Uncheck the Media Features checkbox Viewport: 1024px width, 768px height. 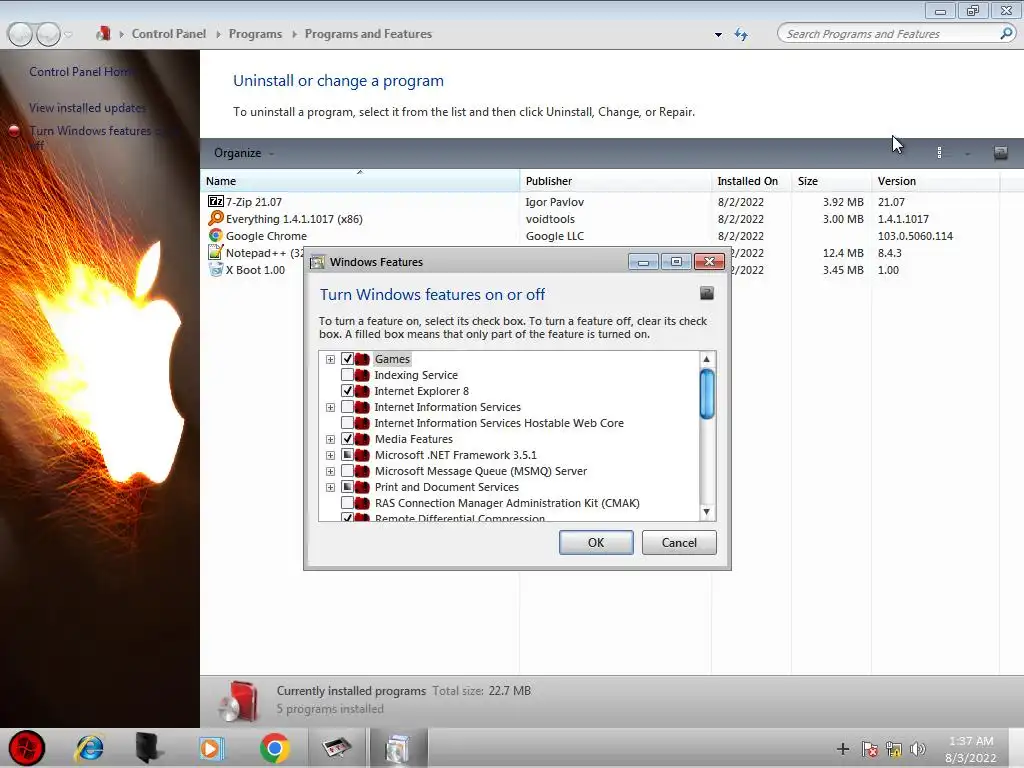(x=347, y=439)
